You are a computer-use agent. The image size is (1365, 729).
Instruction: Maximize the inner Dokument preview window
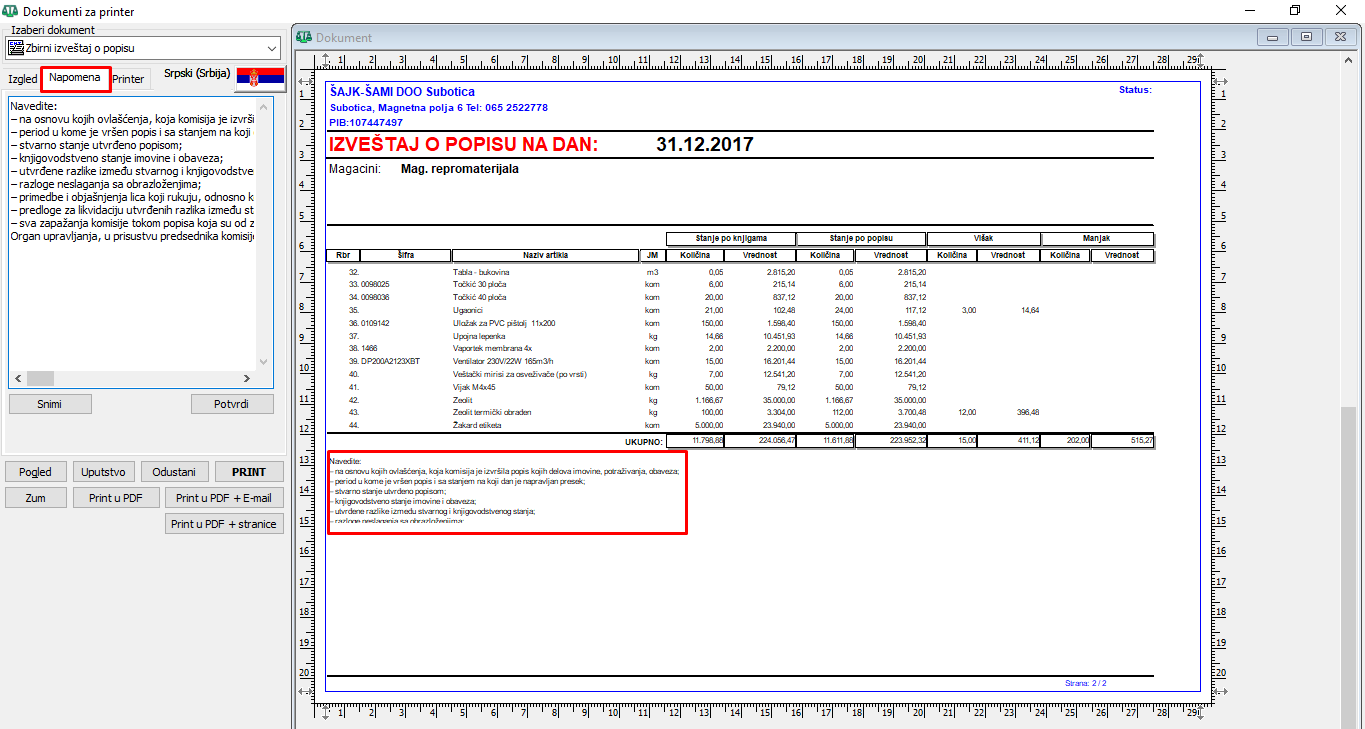1306,37
